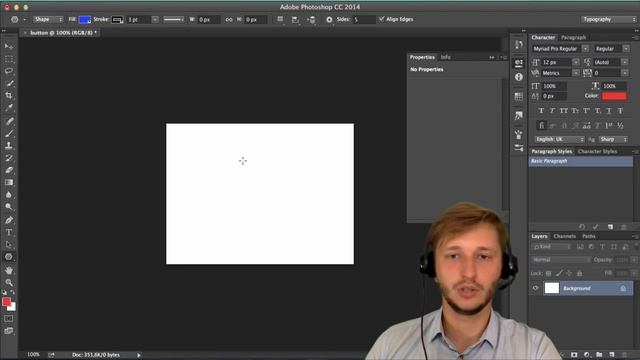Viewport: 640px width, 360px height.
Task: Select the Blur tool
Action: pos(9,195)
